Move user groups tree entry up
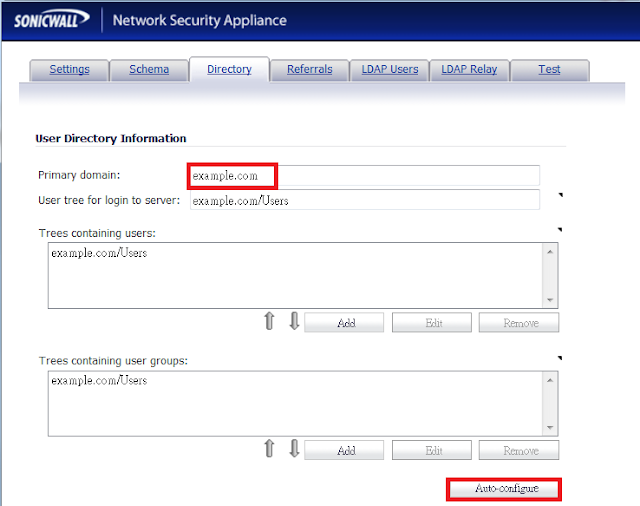The height and width of the screenshot is (506, 640). pyautogui.click(x=269, y=448)
